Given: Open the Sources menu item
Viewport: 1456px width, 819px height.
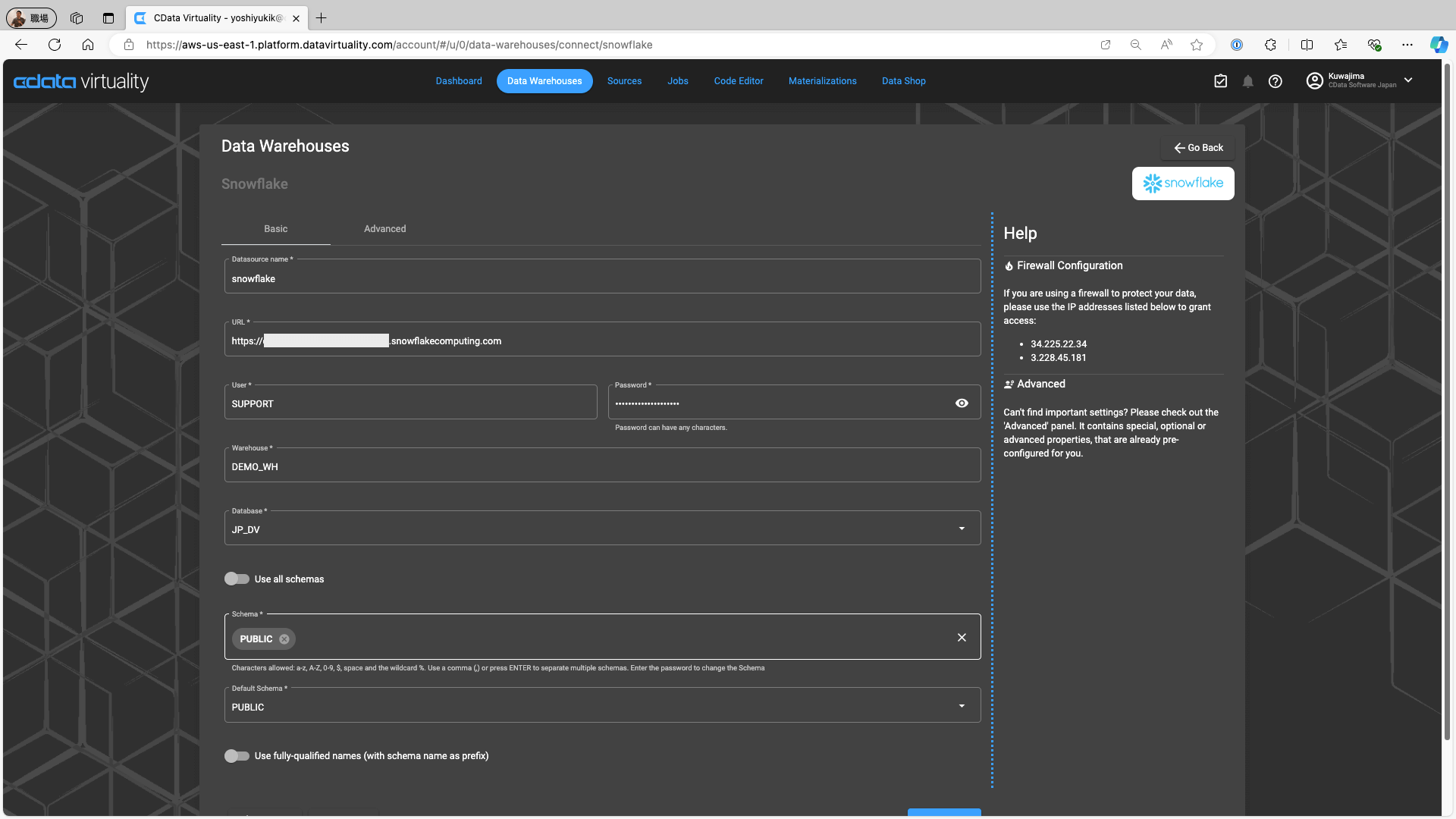Looking at the screenshot, I should click(624, 81).
